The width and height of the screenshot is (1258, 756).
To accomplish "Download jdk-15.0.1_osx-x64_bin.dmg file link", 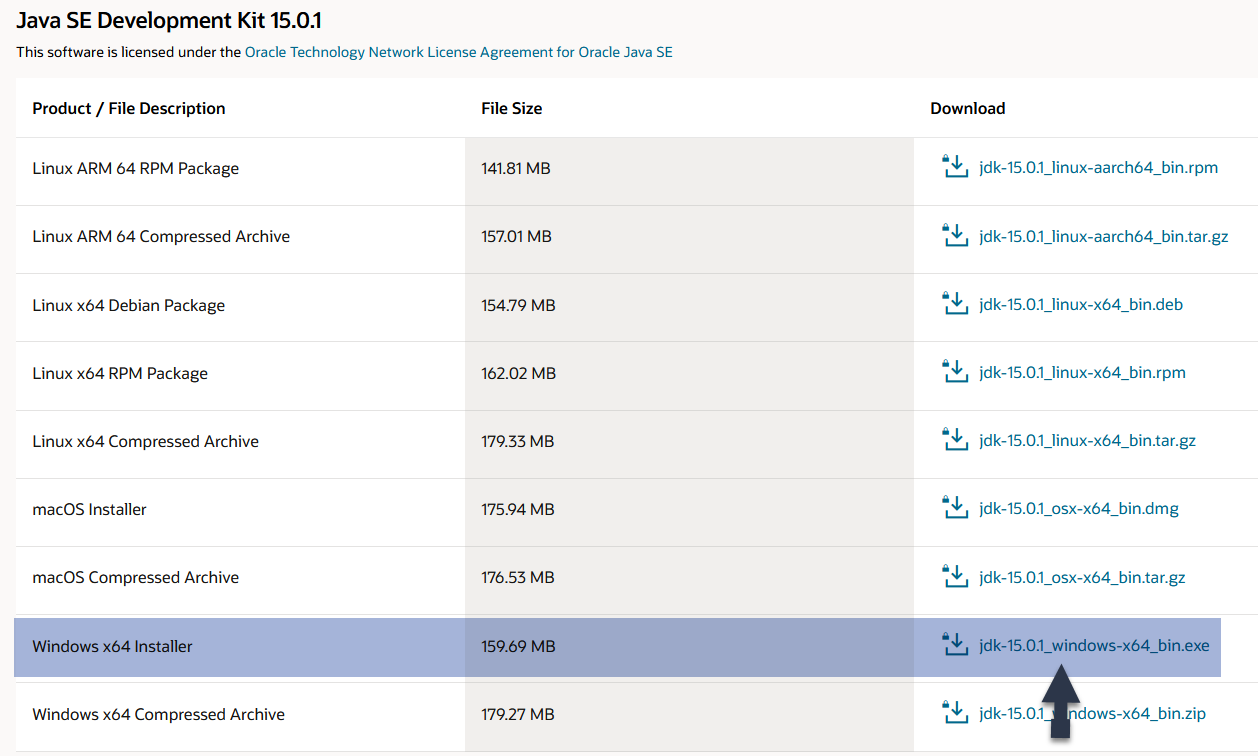I will [x=1079, y=509].
